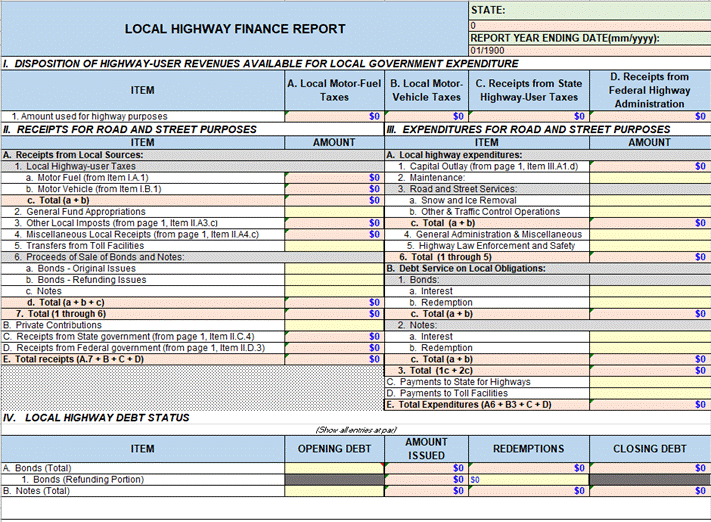Select the 'E. Total Expenditures (A6 + B3 + C + D)' label
The width and height of the screenshot is (711, 522).
[469, 405]
